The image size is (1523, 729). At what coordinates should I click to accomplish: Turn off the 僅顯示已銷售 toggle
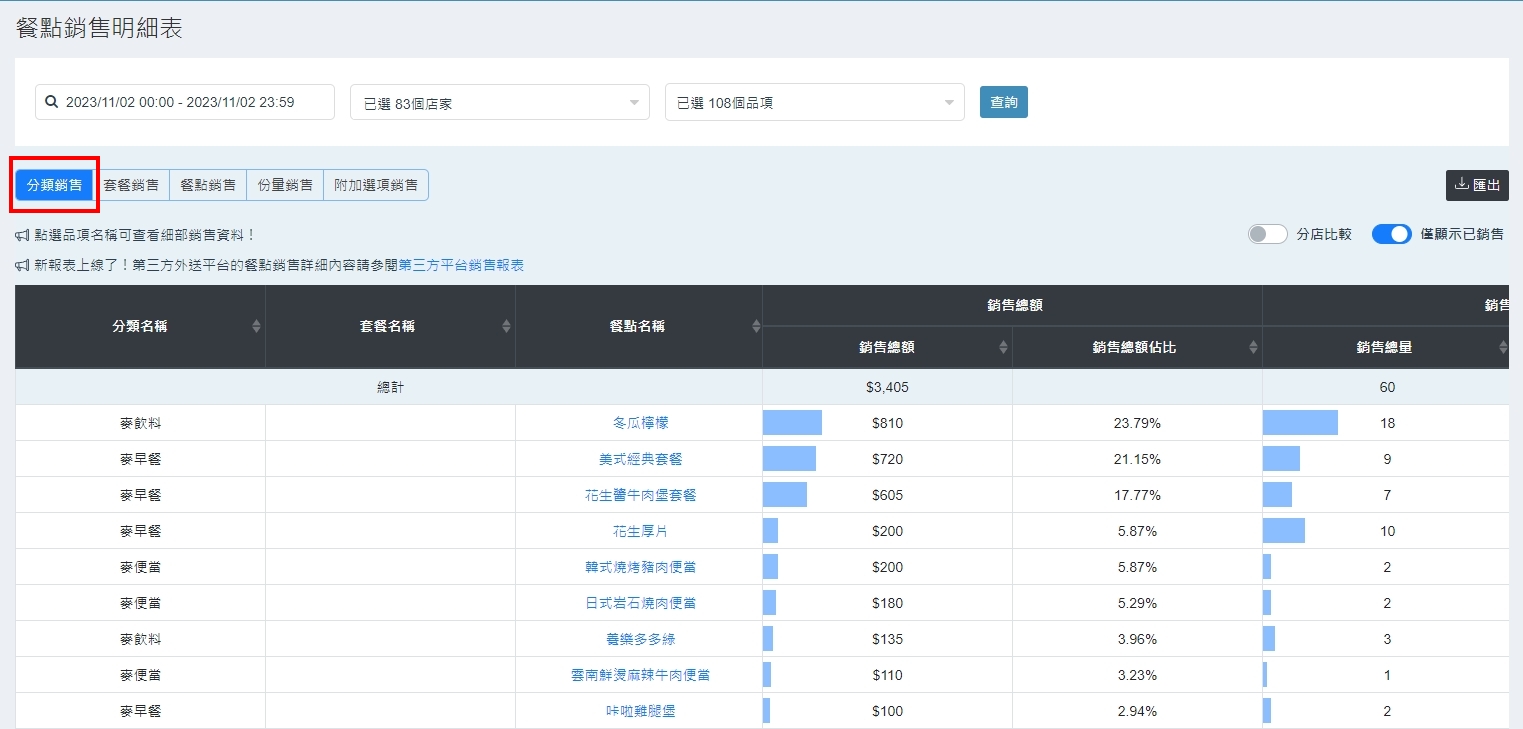pyautogui.click(x=1391, y=234)
